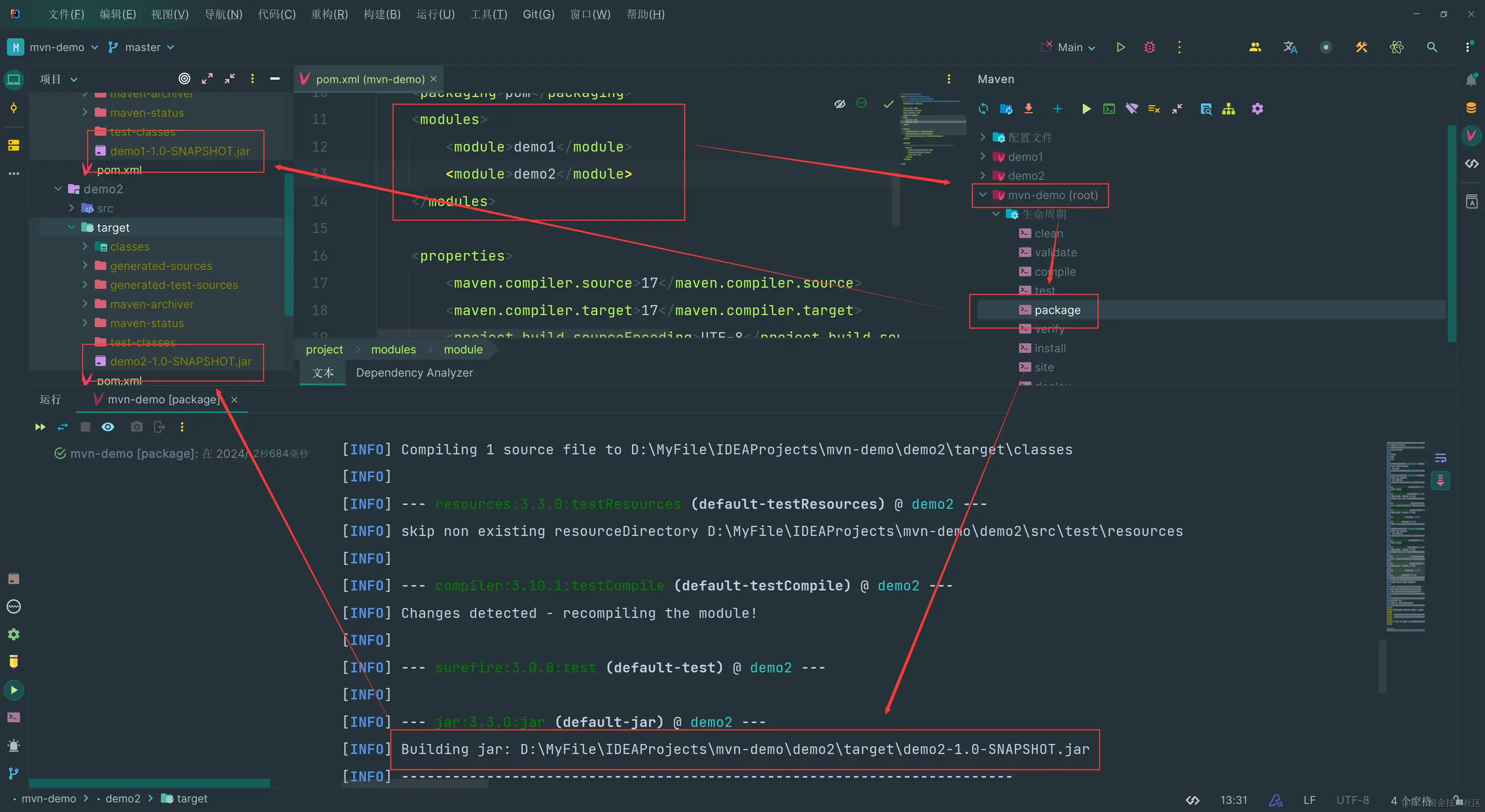Image resolution: width=1485 pixels, height=812 pixels.
Task: Expand the demo1 node in Maven panel
Action: (x=983, y=157)
